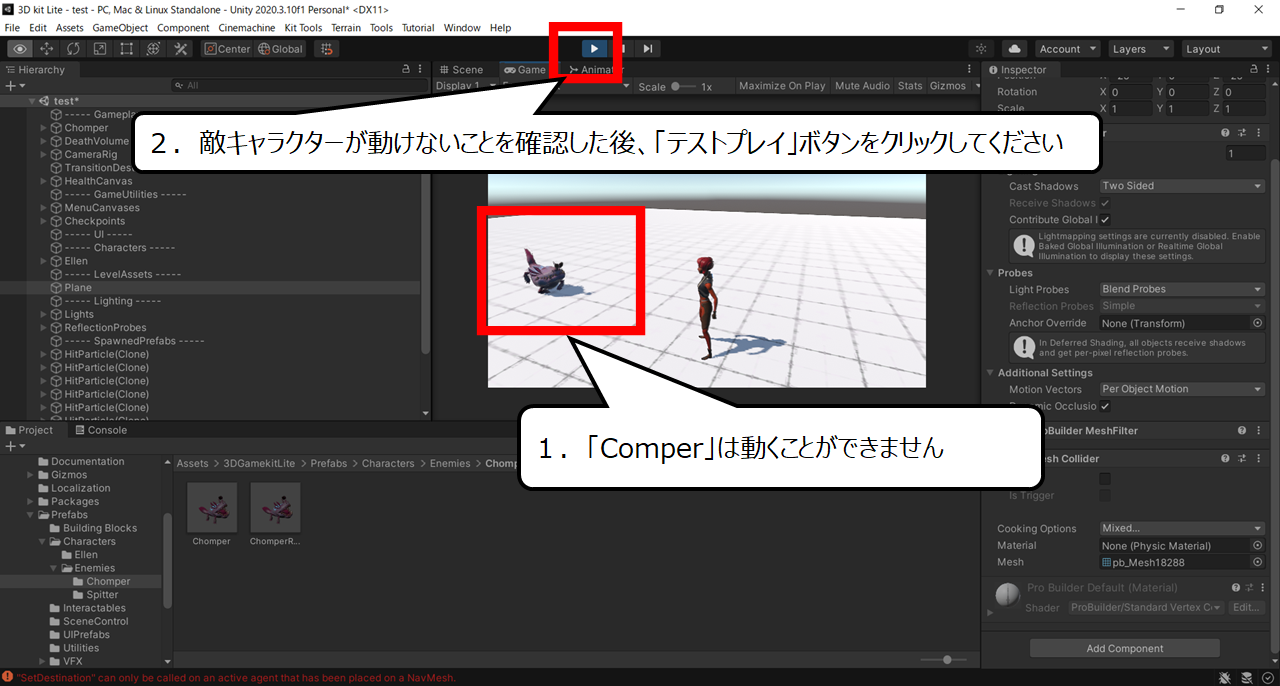Open the Account dropdown
Screen dimensions: 1280x686
coord(1067,49)
